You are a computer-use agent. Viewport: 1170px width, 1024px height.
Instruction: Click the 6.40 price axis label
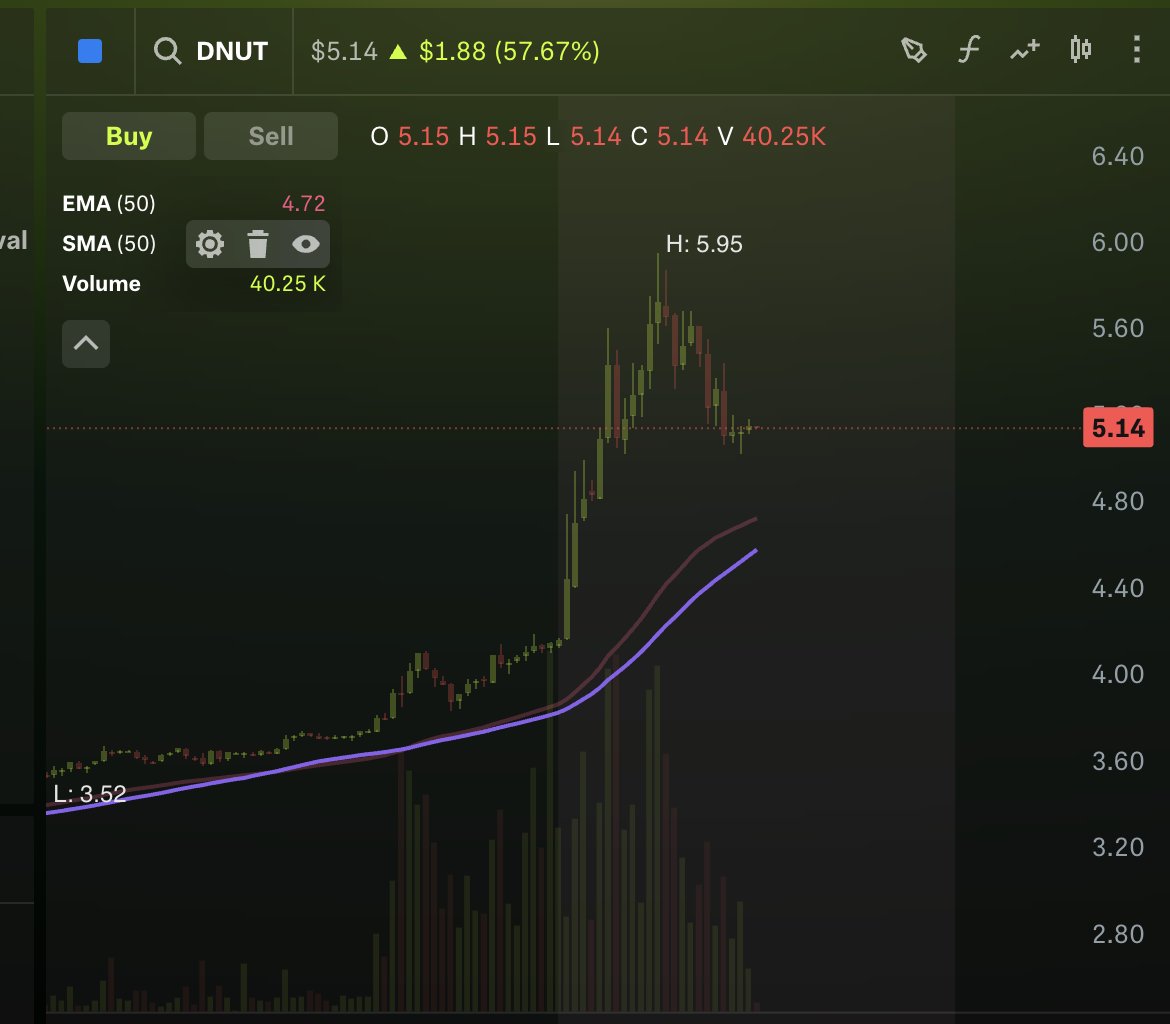pos(1118,156)
